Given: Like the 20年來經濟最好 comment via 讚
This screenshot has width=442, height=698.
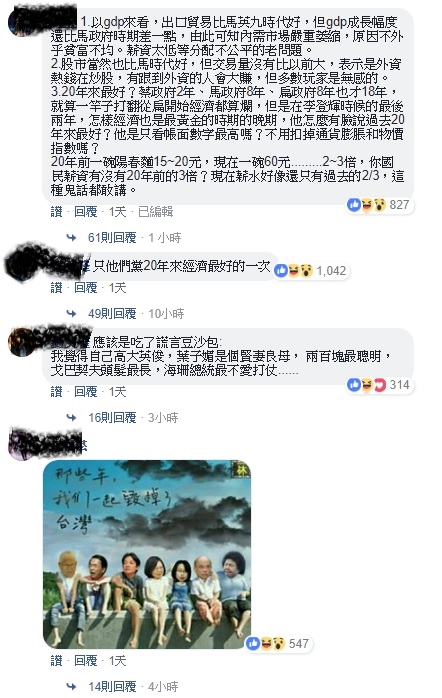Looking at the screenshot, I should click(57, 288).
